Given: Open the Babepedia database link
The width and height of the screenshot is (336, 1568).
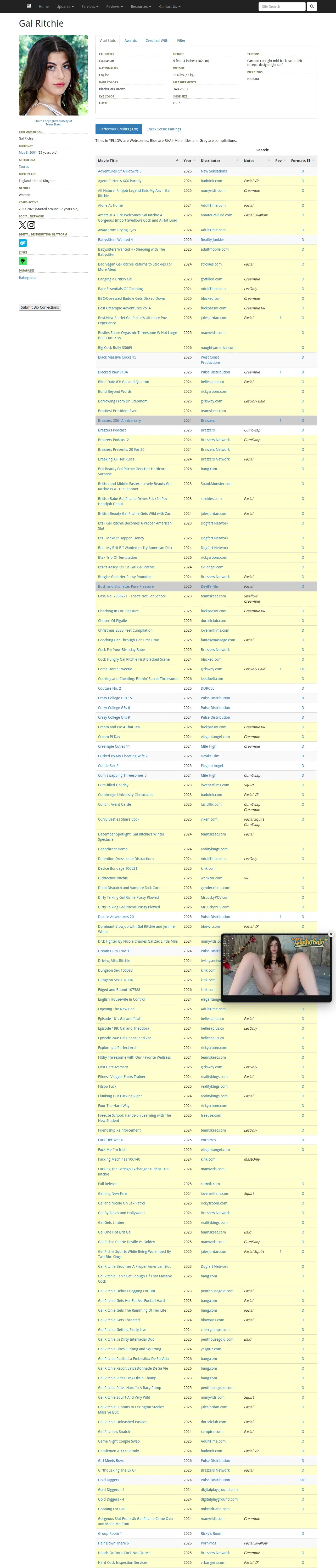Looking at the screenshot, I should [x=27, y=278].
